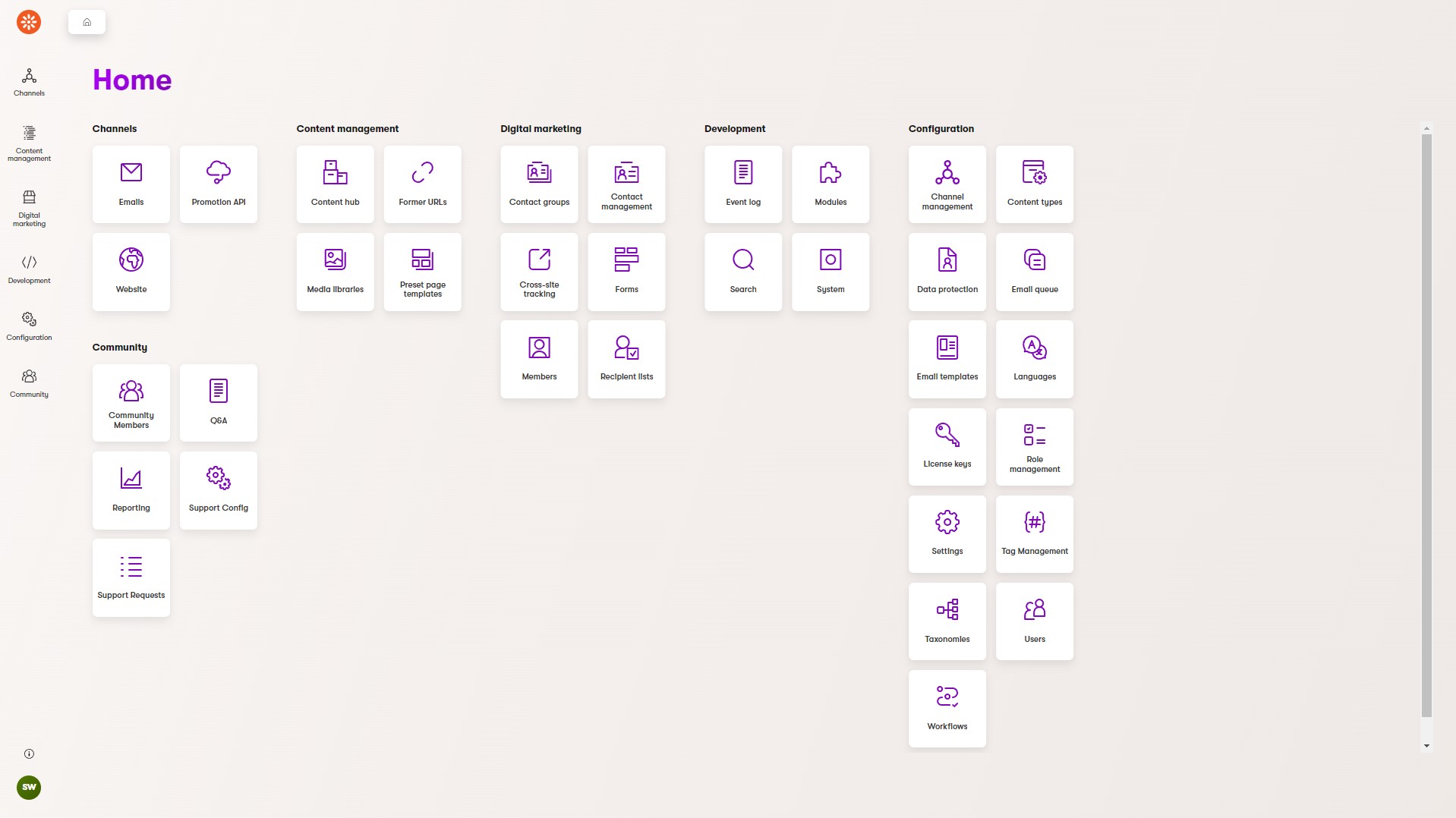Screen dimensions: 1456x818
Task: Open the Support Config tile
Action: 219,490
